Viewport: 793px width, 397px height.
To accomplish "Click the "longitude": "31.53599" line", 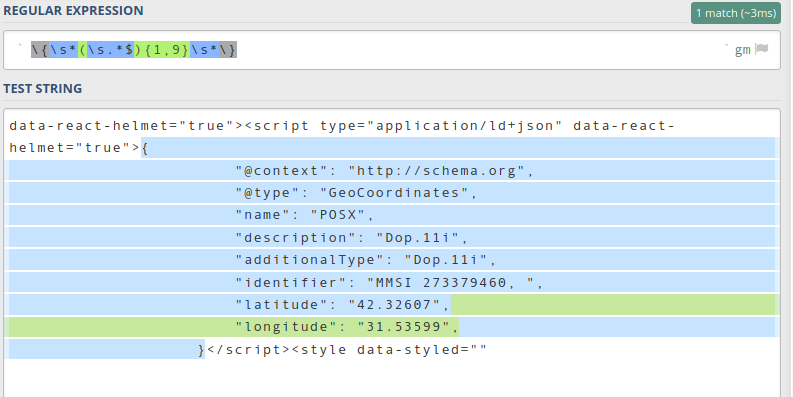I will point(347,327).
